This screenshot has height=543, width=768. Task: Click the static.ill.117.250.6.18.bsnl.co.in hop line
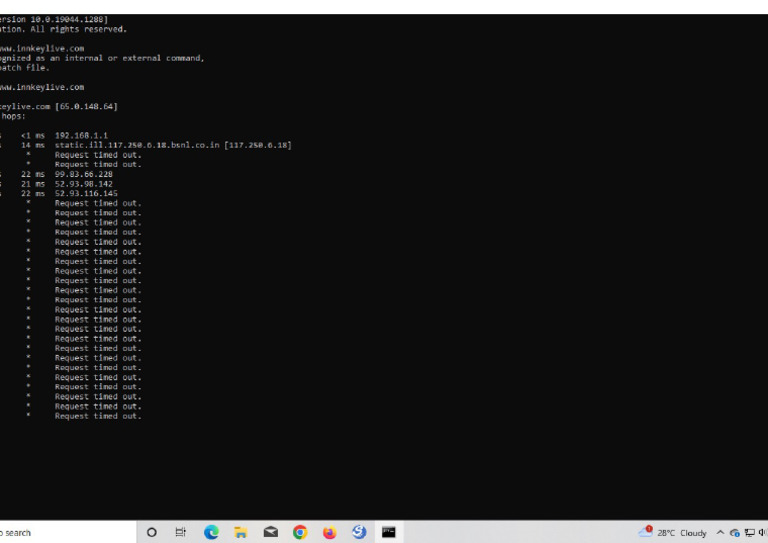173,145
